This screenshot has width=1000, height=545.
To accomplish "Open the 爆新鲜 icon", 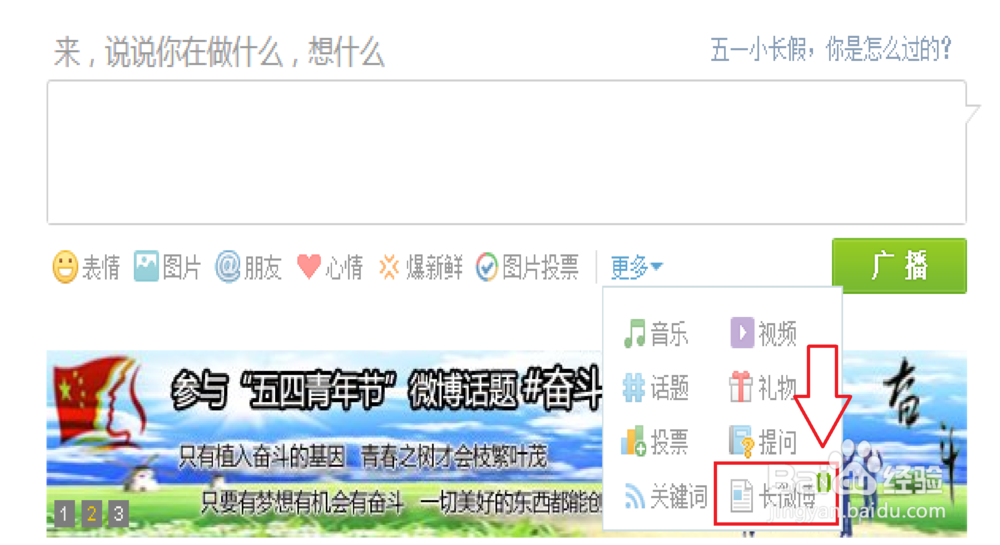I will tap(389, 266).
